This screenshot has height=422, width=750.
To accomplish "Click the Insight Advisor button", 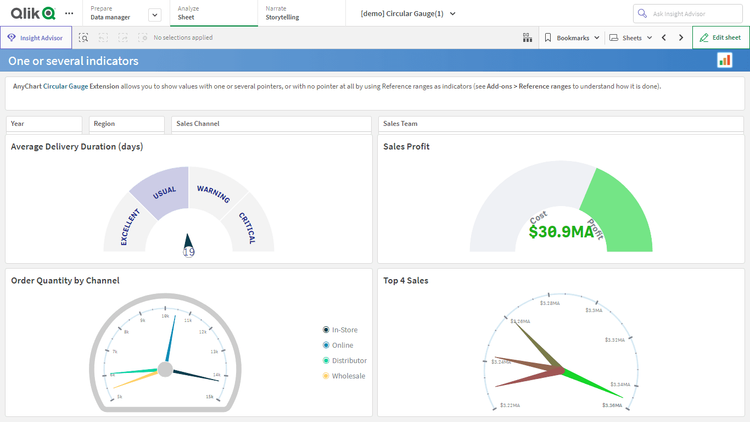I will (x=36, y=37).
